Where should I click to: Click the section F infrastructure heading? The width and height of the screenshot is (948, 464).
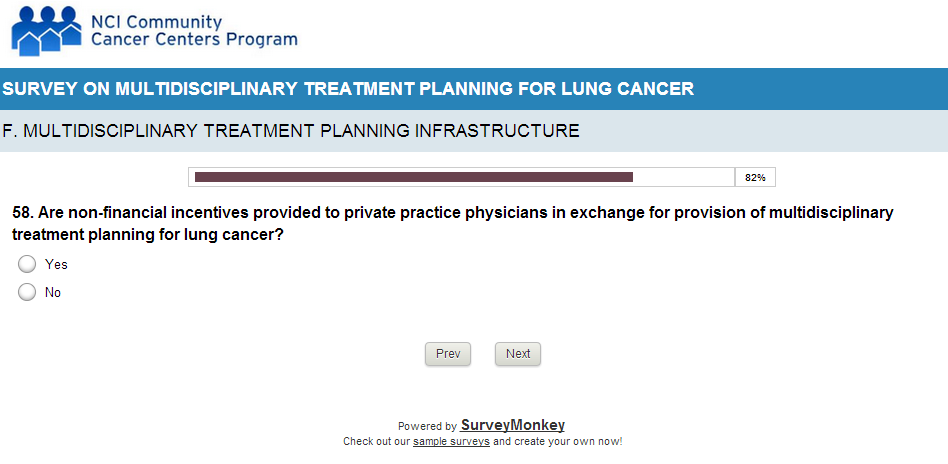click(x=291, y=130)
